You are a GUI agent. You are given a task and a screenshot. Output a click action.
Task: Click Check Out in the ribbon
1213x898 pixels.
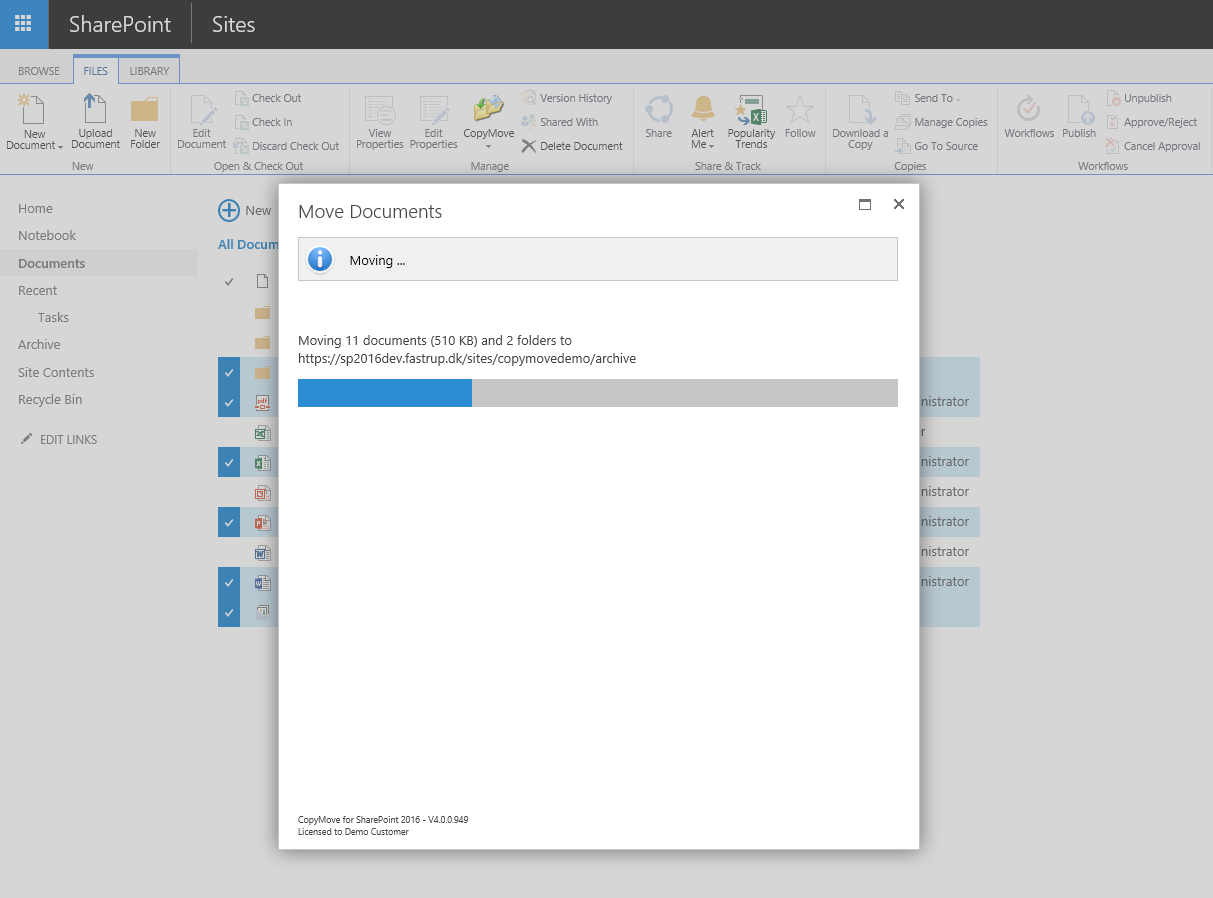click(268, 98)
